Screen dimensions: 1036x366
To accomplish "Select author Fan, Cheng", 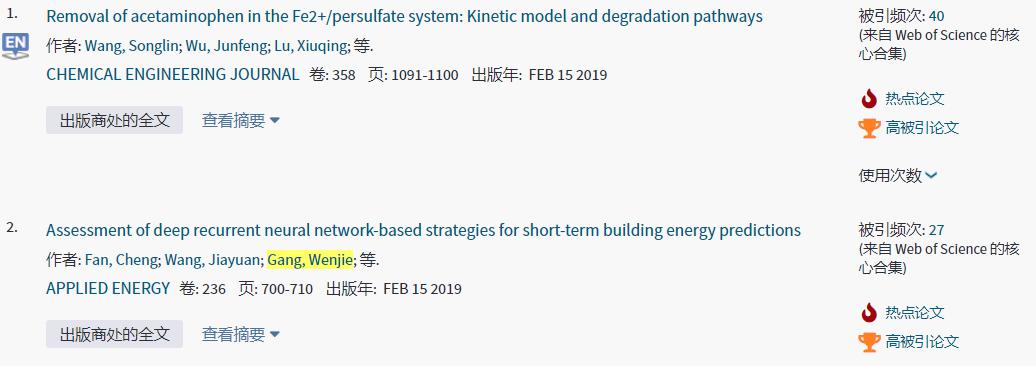I will click(x=122, y=260).
